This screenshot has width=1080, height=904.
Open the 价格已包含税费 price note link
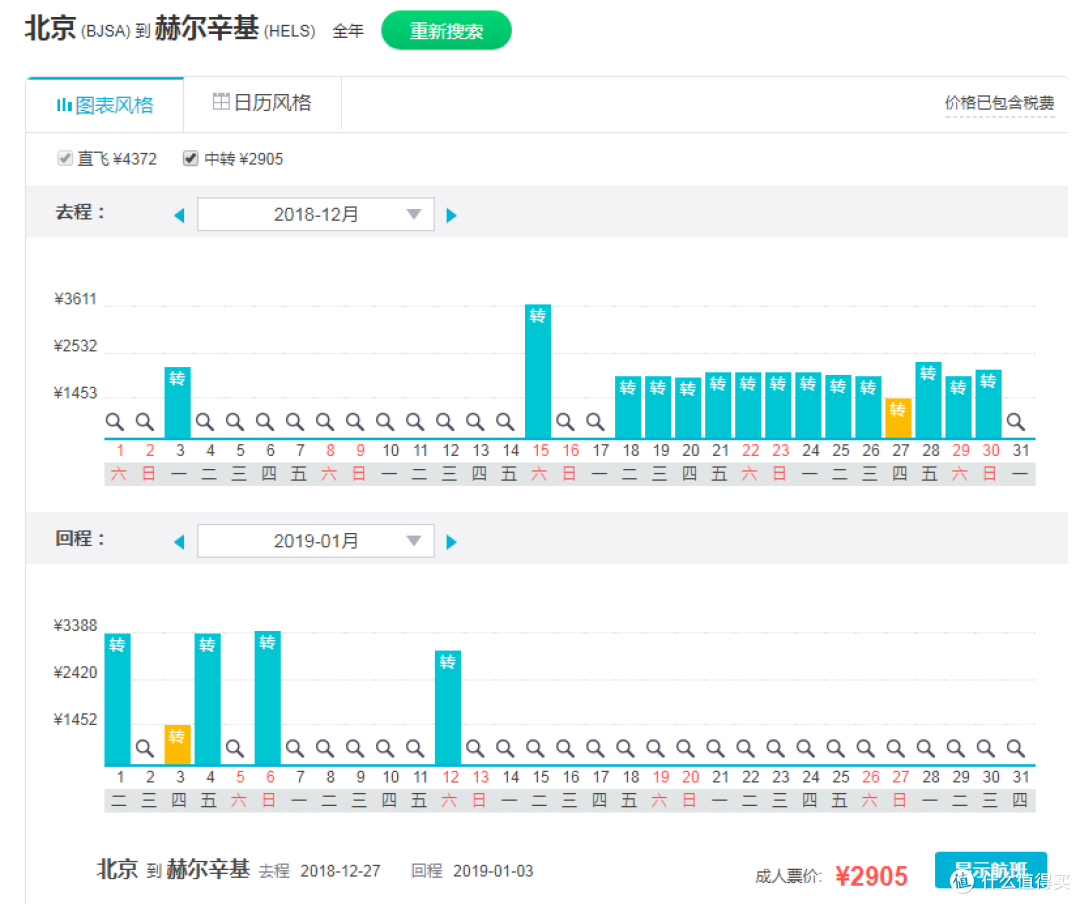point(999,103)
